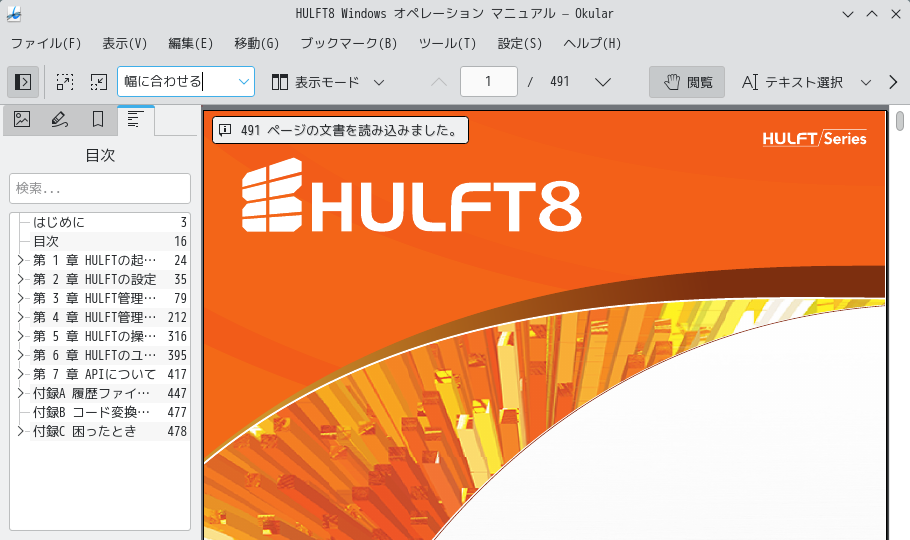Screen dimensions: 910x540
Task: Switch to the thumbnails sidebar tab
Action: point(22,120)
